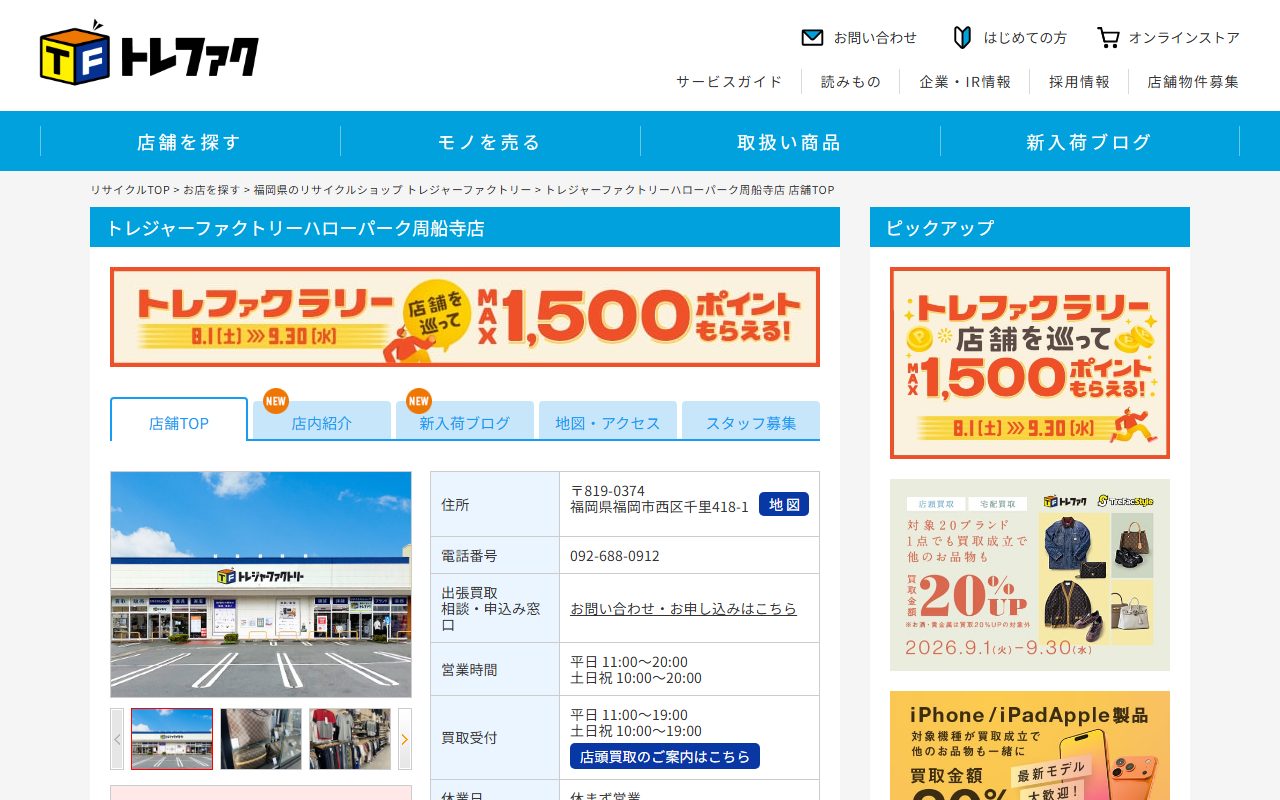The width and height of the screenshot is (1280, 800).
Task: Click previous arrow of thumbnail carousel
Action: (x=117, y=739)
